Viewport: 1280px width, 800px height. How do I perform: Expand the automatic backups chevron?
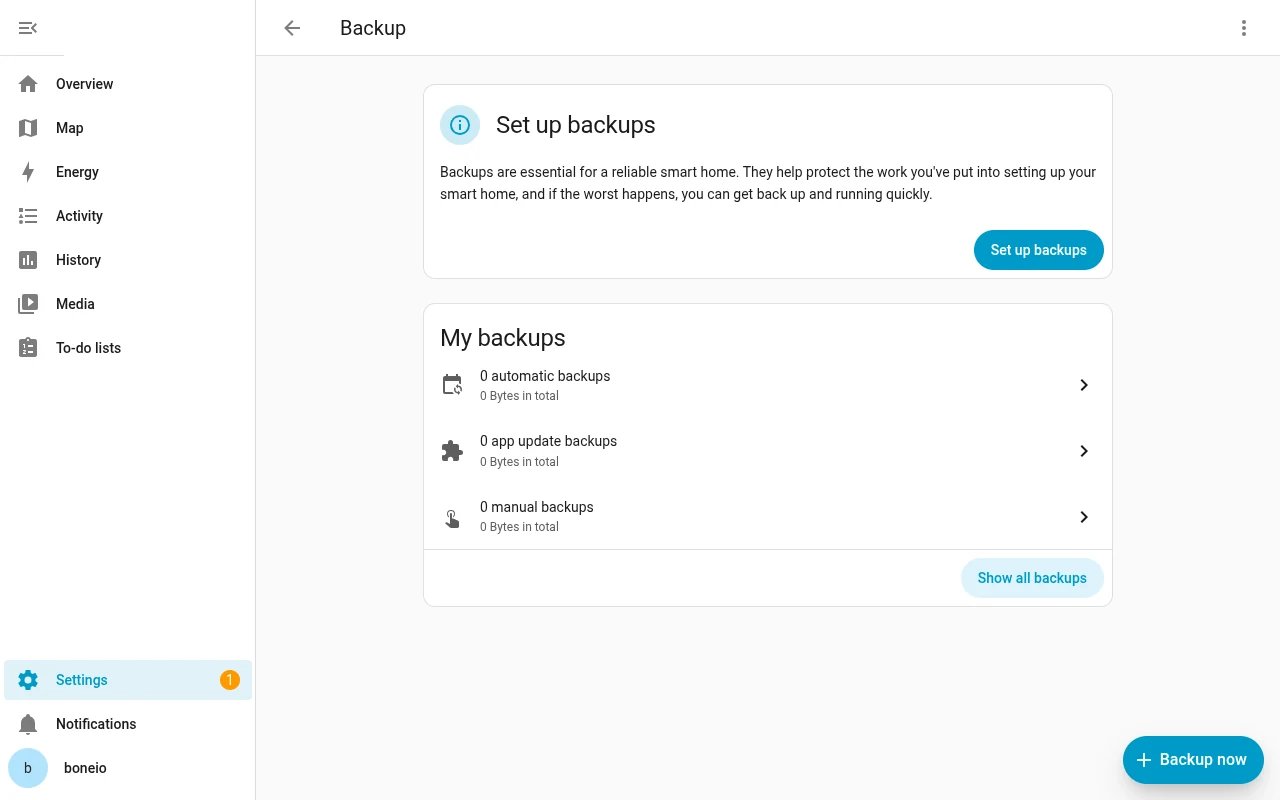1084,385
